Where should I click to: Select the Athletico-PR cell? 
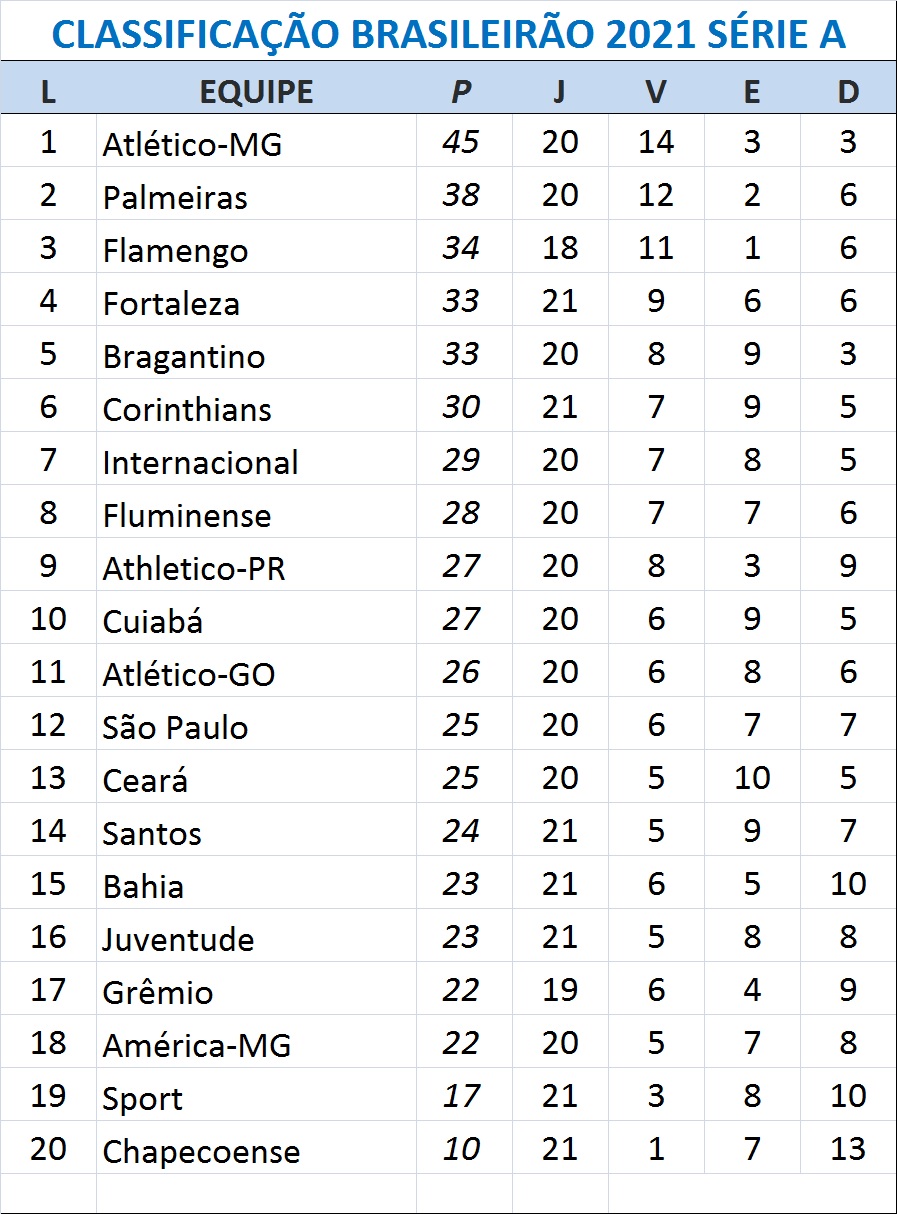194,568
